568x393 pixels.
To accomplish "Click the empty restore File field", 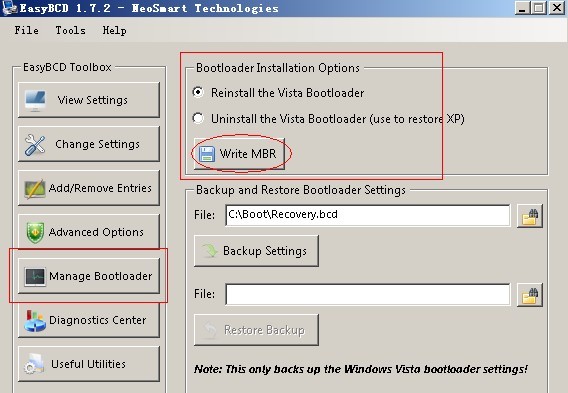I will coord(367,294).
